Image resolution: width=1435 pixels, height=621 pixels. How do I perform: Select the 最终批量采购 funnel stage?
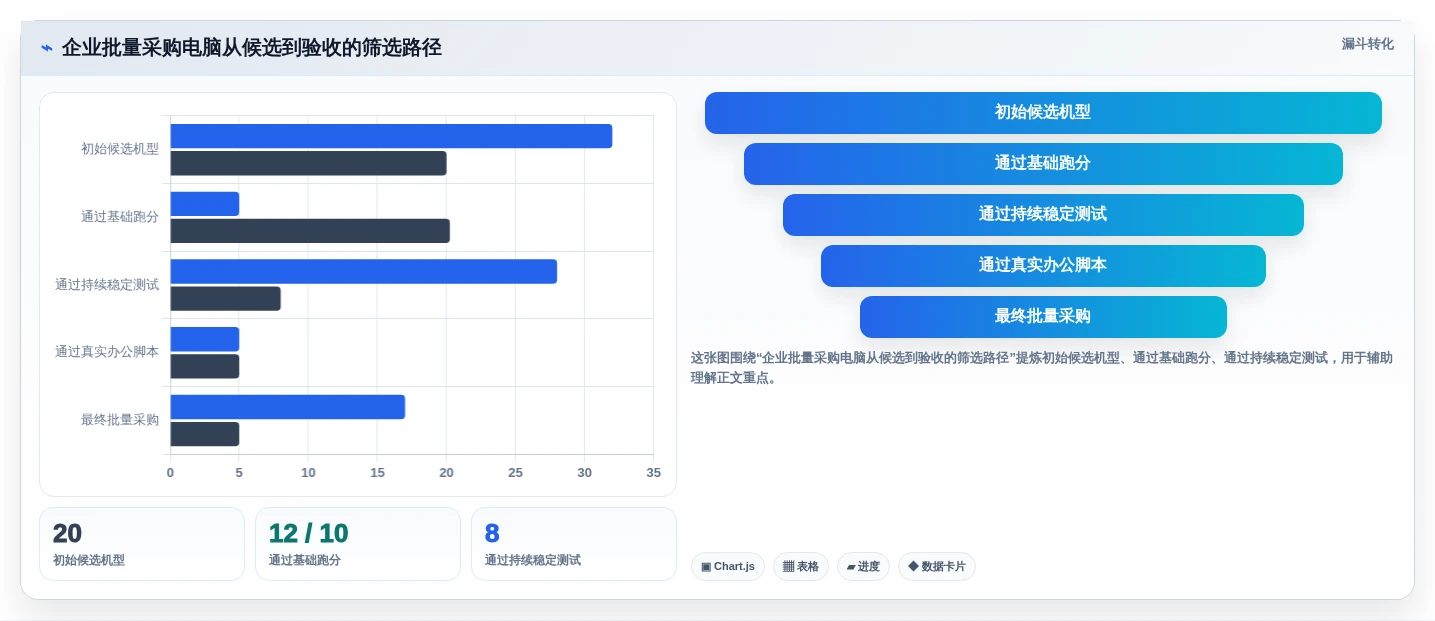click(1043, 317)
